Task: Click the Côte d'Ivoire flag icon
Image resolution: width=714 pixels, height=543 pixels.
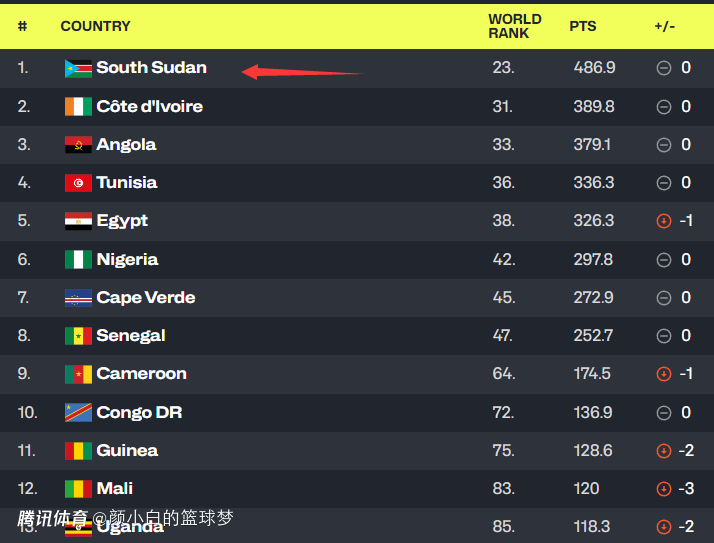Action: pos(78,107)
